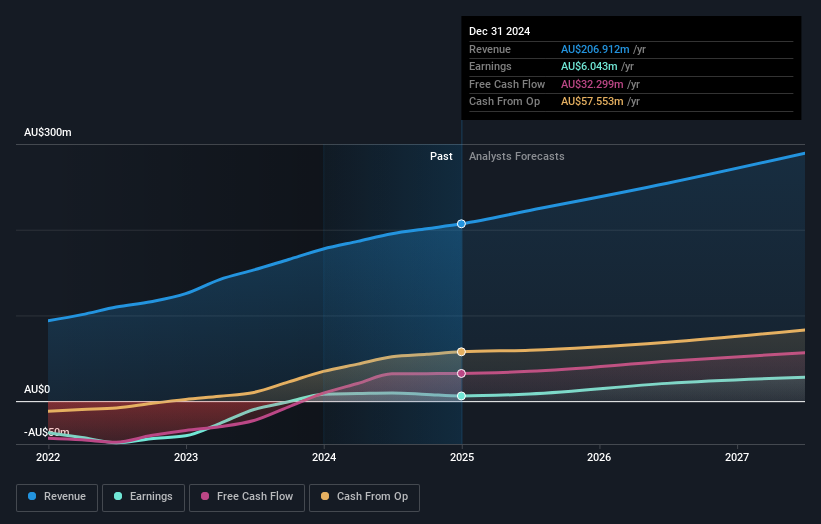Image resolution: width=821 pixels, height=524 pixels.
Task: Click the Free Cash Flow label in tooltip
Action: [x=507, y=84]
